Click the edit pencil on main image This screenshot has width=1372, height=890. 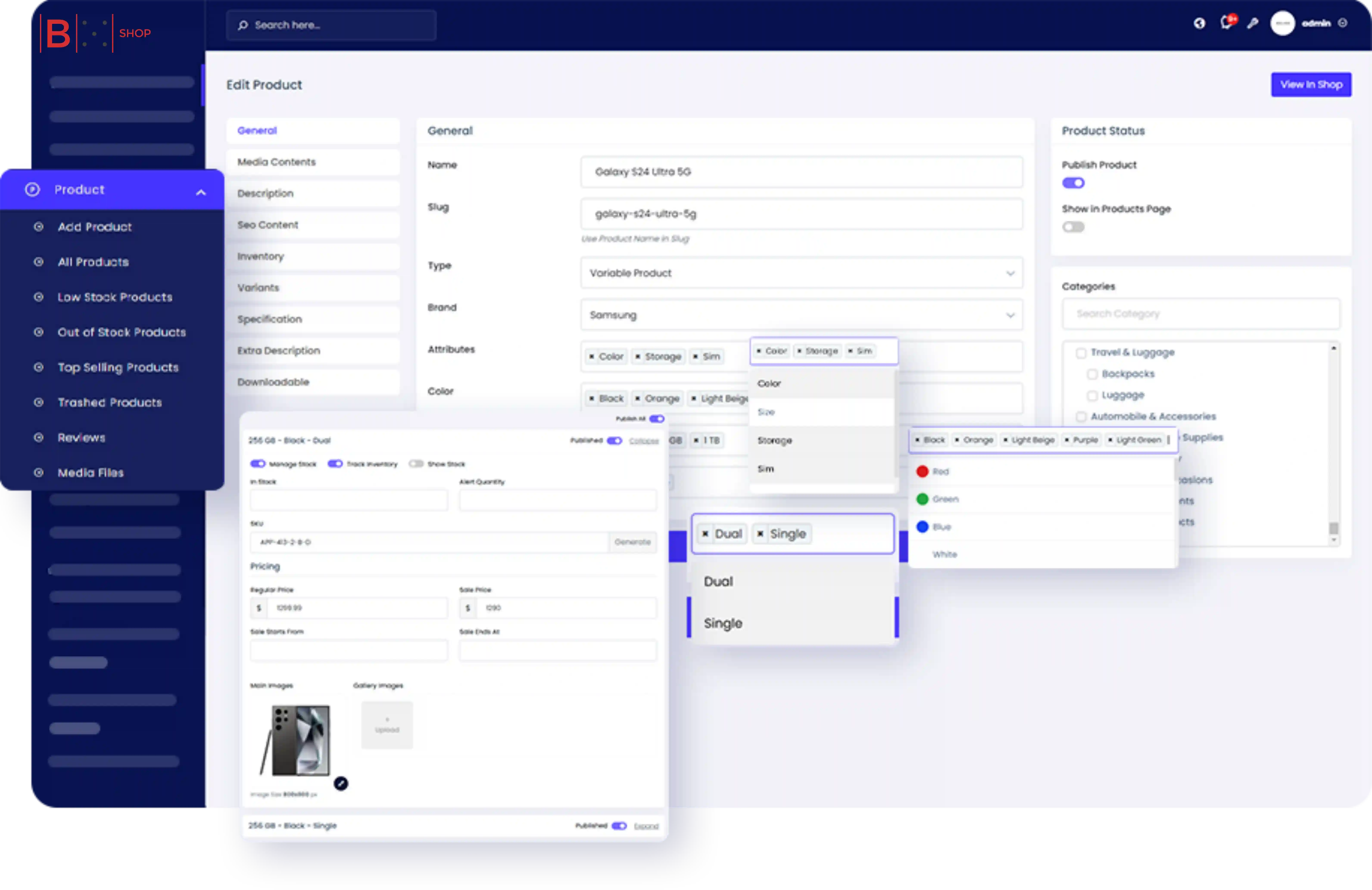(x=341, y=783)
